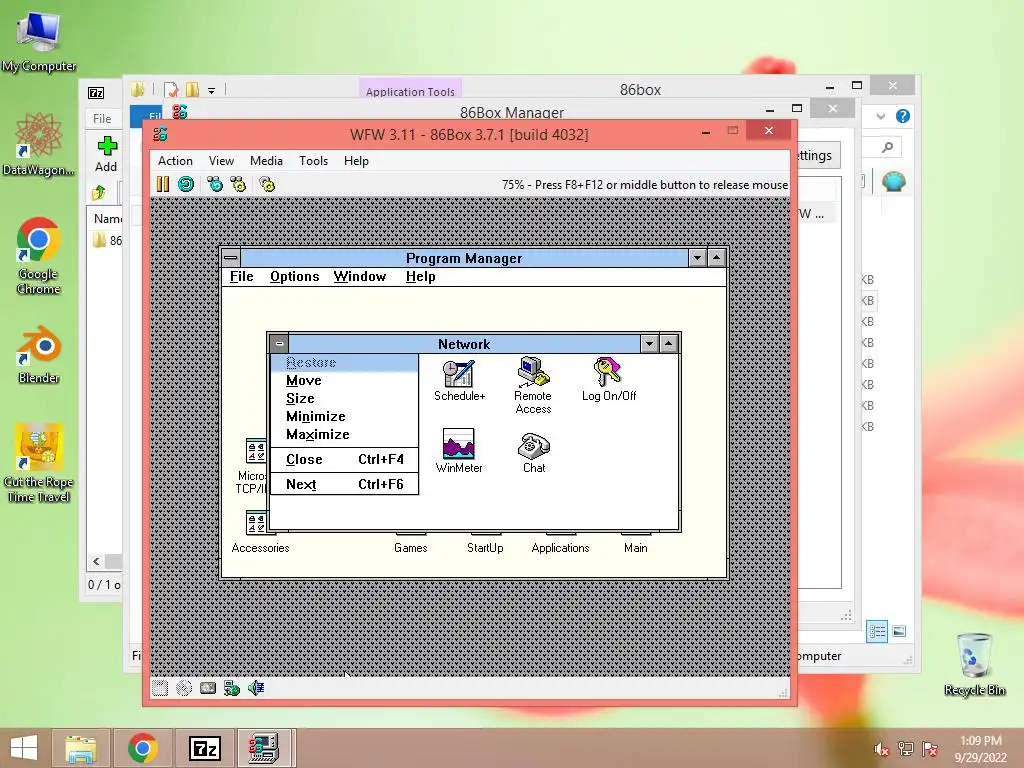Select the Application Tools ribbon tab
The image size is (1024, 768).
(x=410, y=91)
